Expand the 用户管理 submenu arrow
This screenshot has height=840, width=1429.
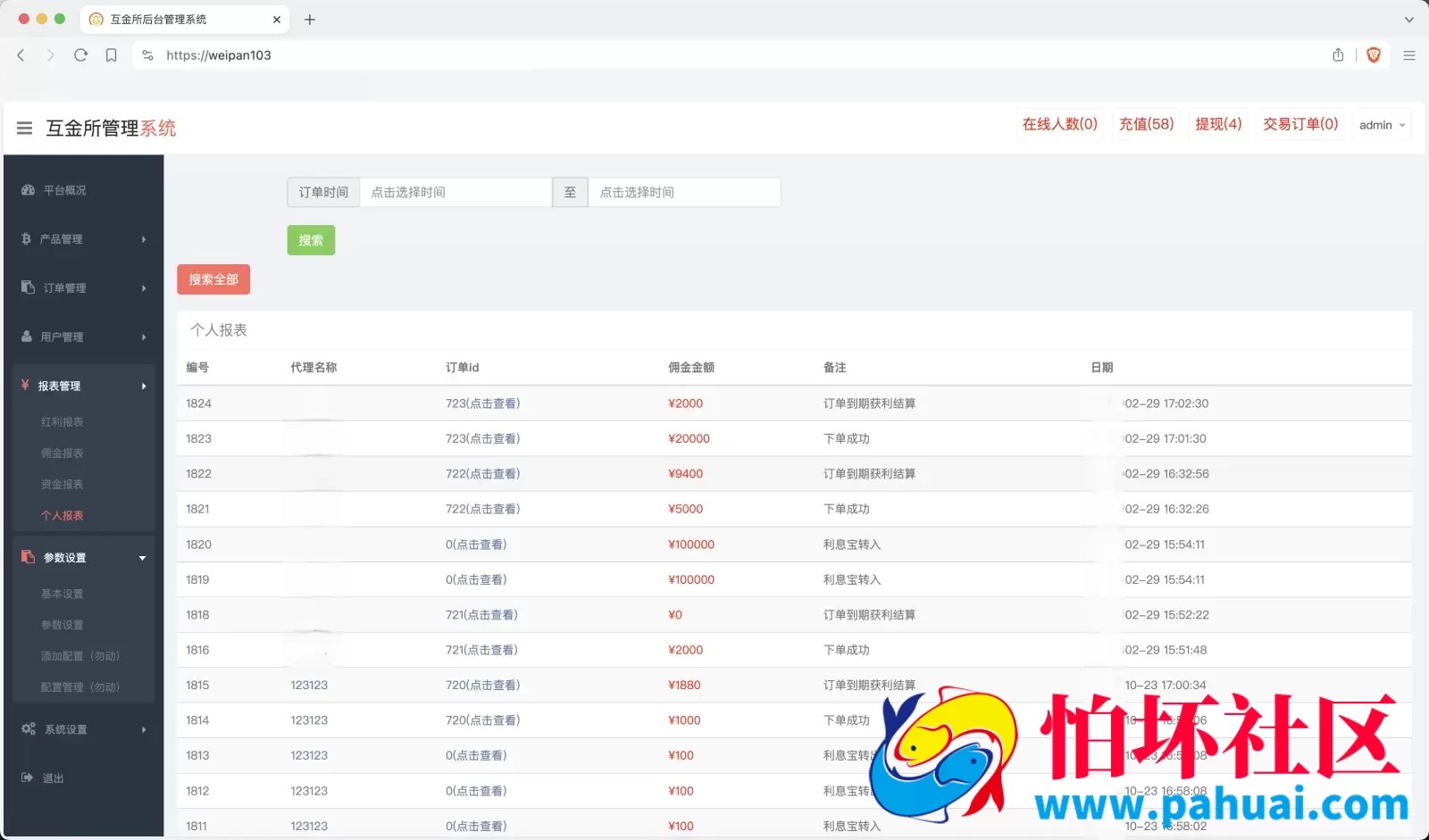[x=144, y=337]
